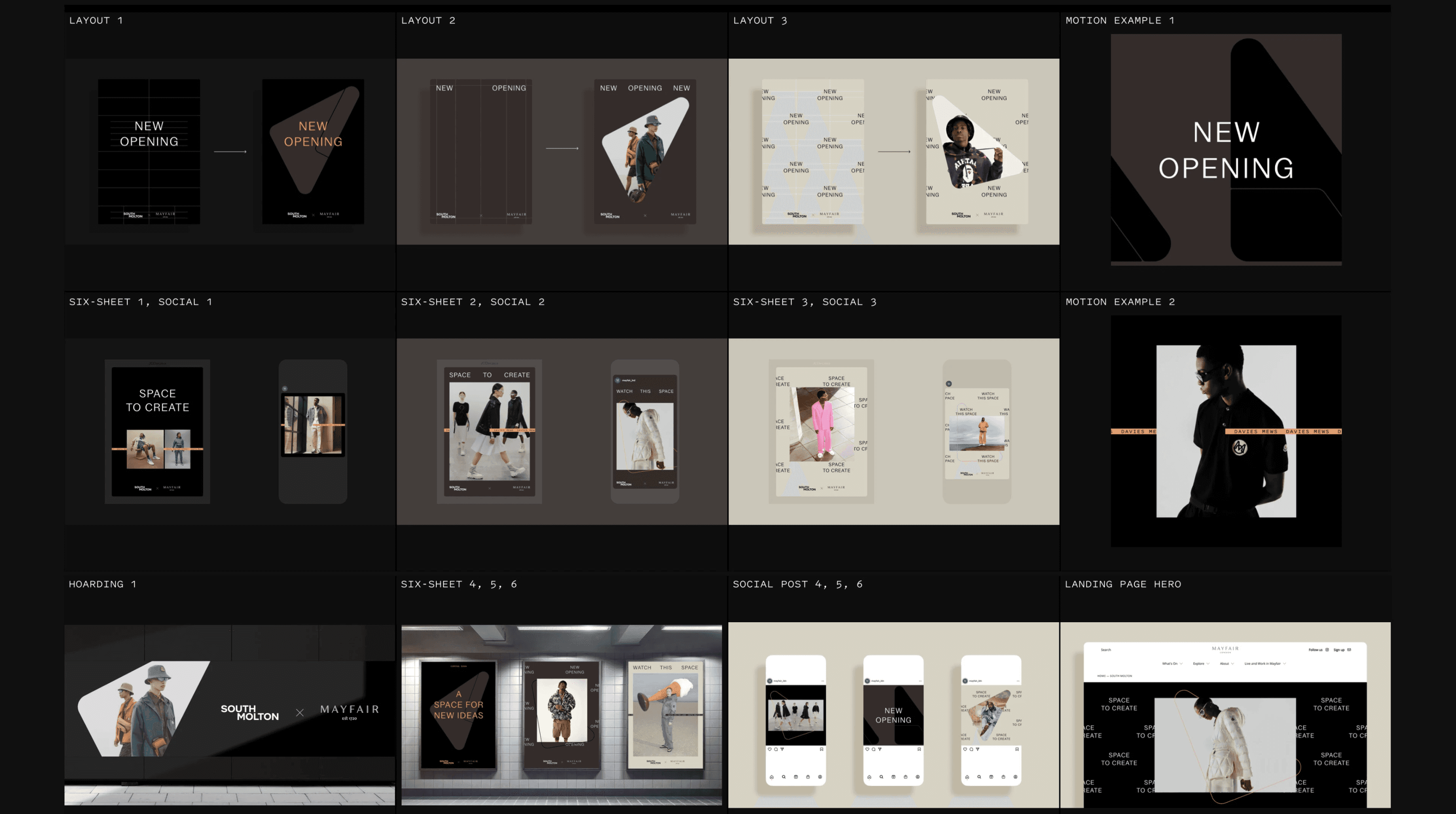Expand the What's On dropdown
Viewport: 1456px width, 814px height.
click(x=1172, y=663)
